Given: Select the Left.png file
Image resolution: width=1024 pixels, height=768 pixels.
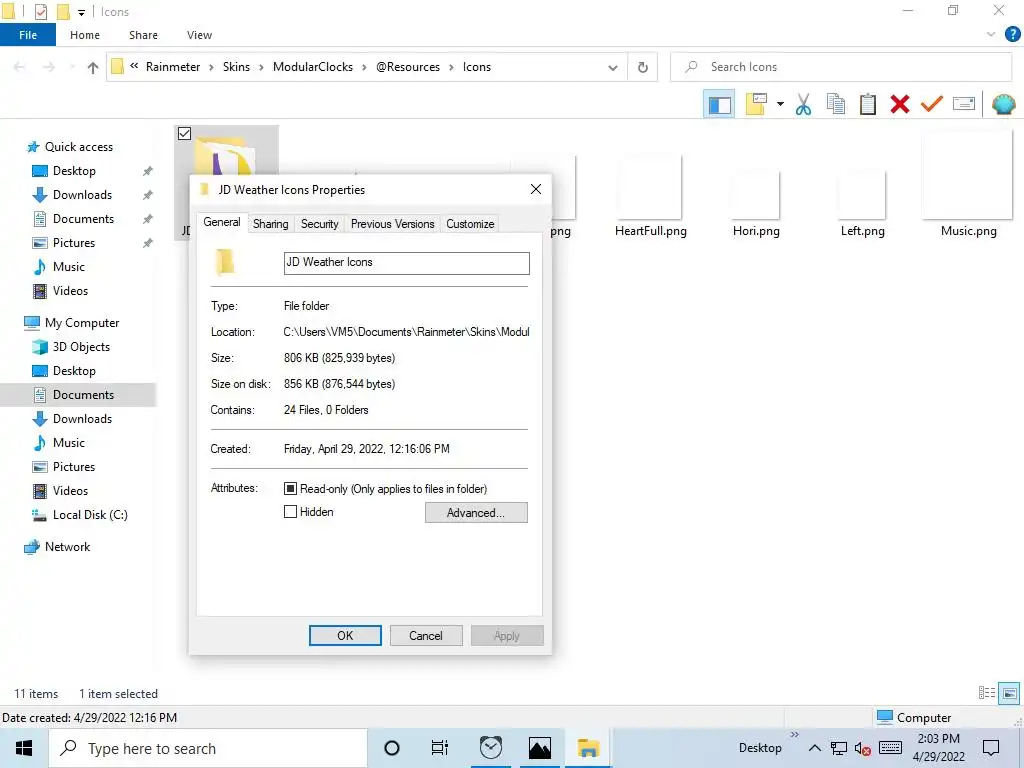Looking at the screenshot, I should click(862, 202).
